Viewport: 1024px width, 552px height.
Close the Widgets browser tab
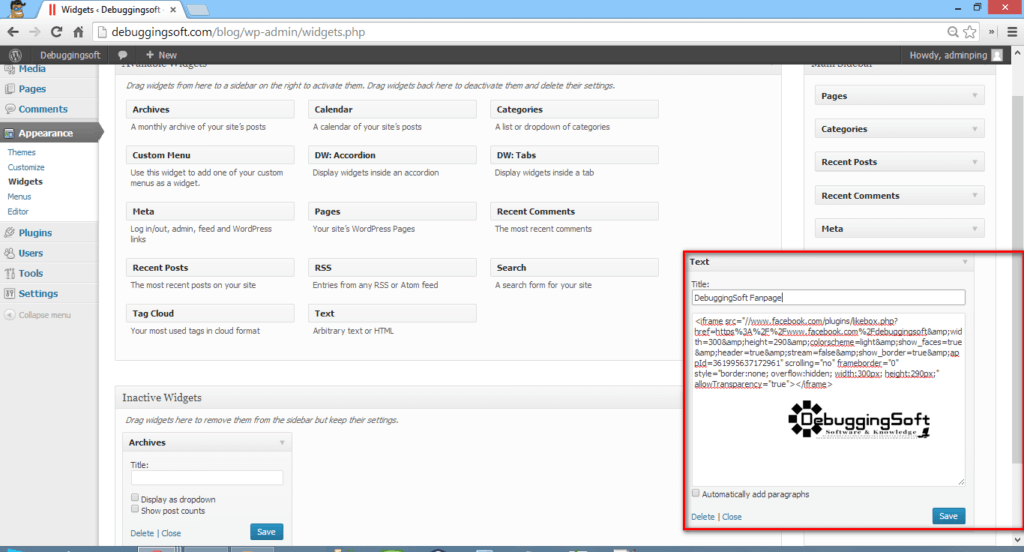coord(173,10)
